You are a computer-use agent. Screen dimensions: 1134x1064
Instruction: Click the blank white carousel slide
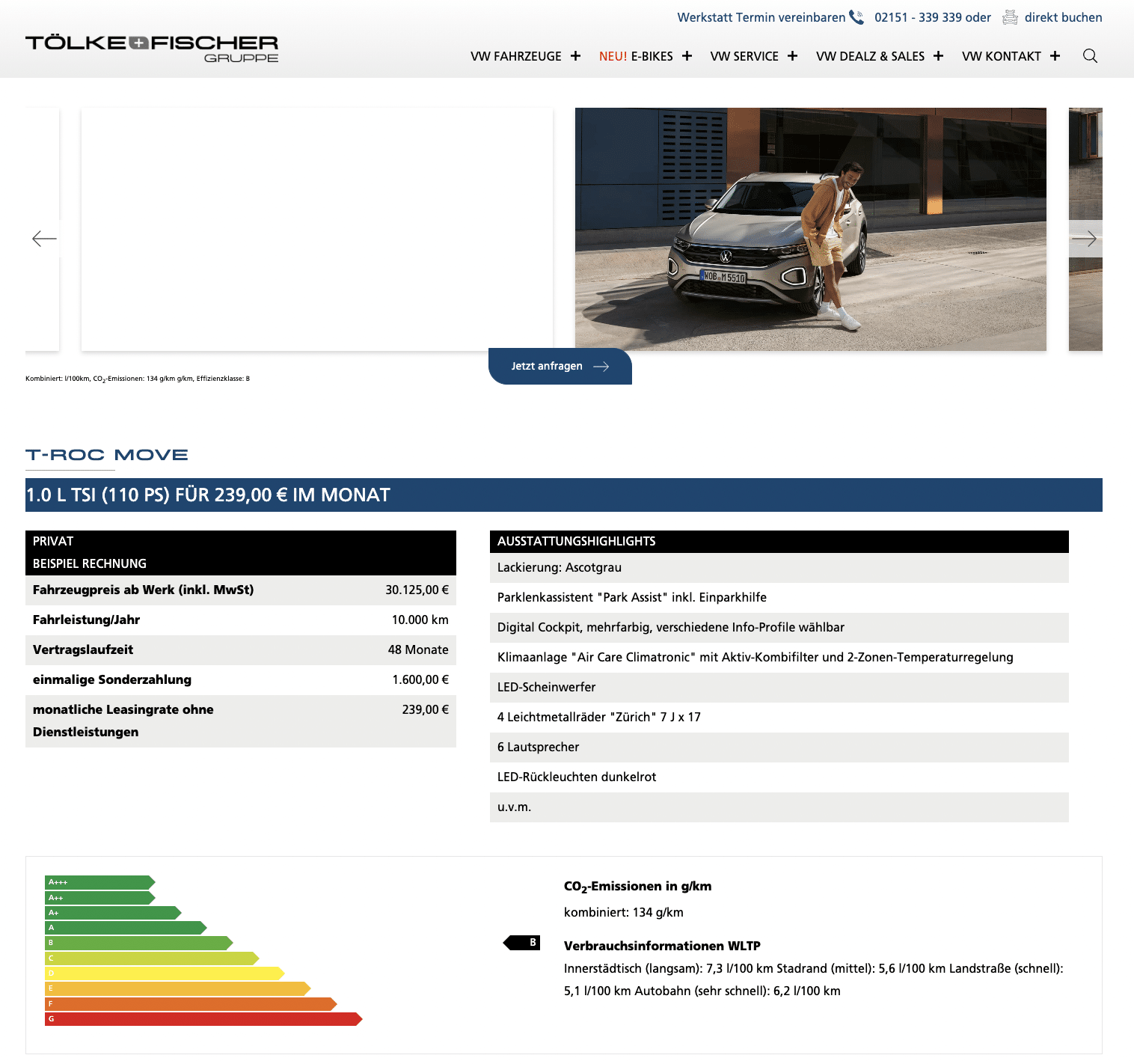[x=317, y=229]
